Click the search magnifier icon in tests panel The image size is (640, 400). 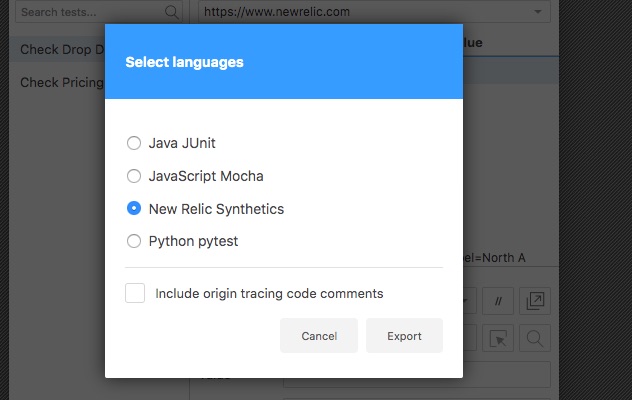click(171, 12)
